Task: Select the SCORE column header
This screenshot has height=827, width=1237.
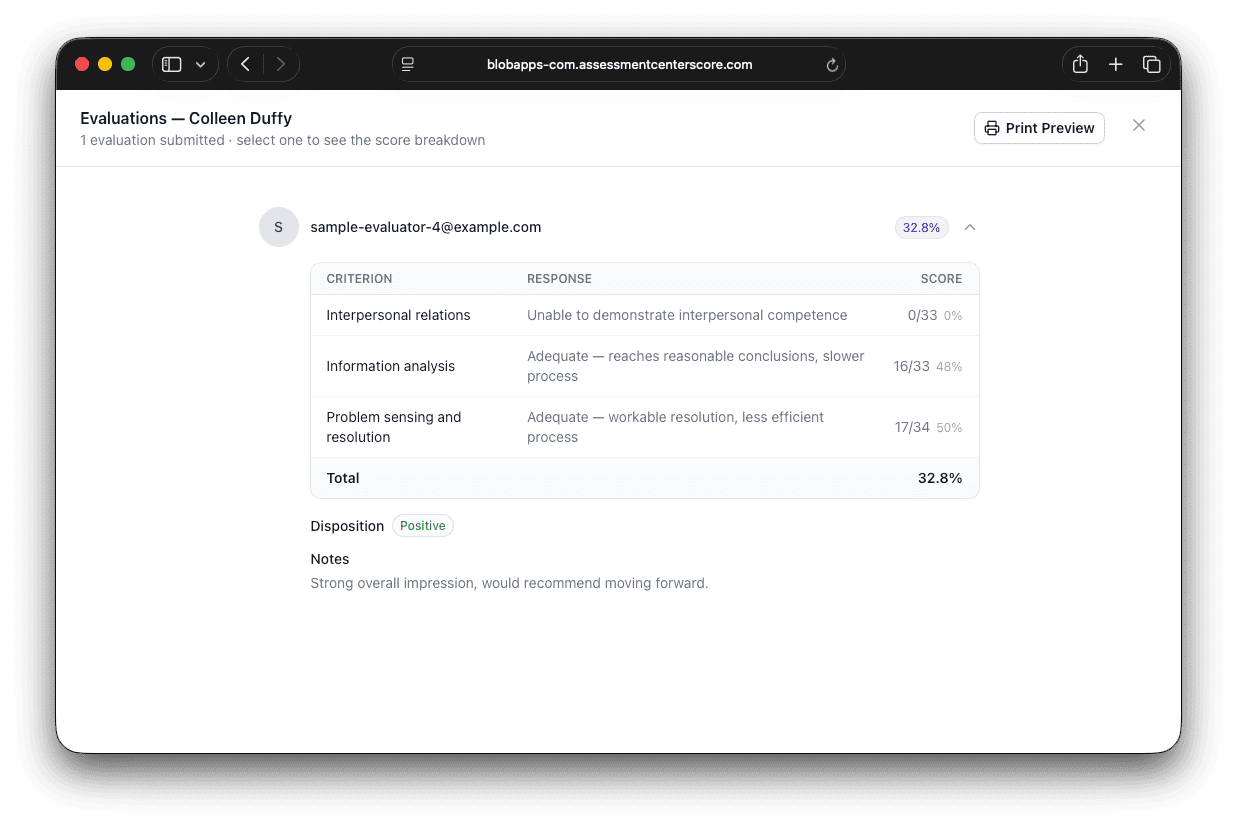Action: [x=942, y=279]
